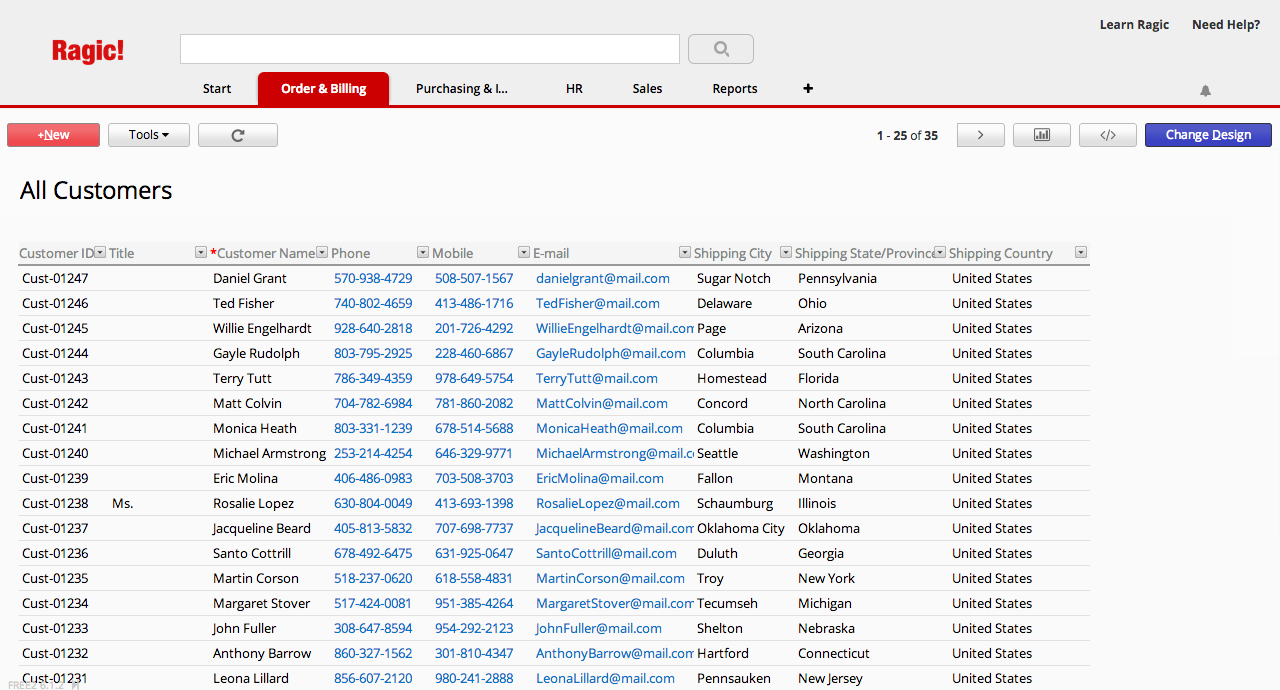Screen dimensions: 1280x690
Task: Add a new tab with plus icon
Action: (x=808, y=89)
